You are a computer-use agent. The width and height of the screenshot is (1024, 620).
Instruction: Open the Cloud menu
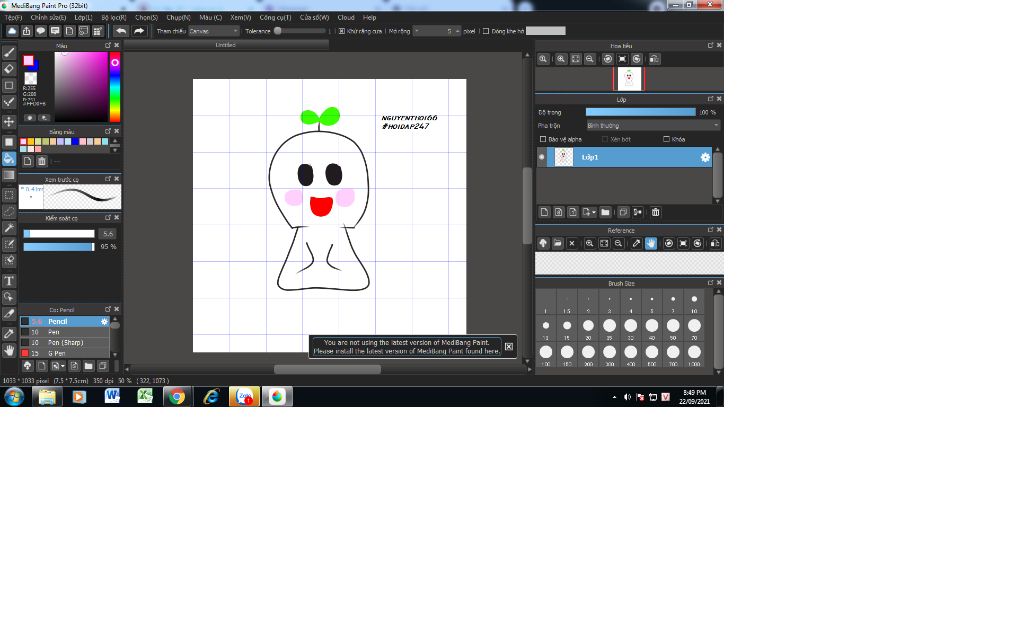[345, 18]
